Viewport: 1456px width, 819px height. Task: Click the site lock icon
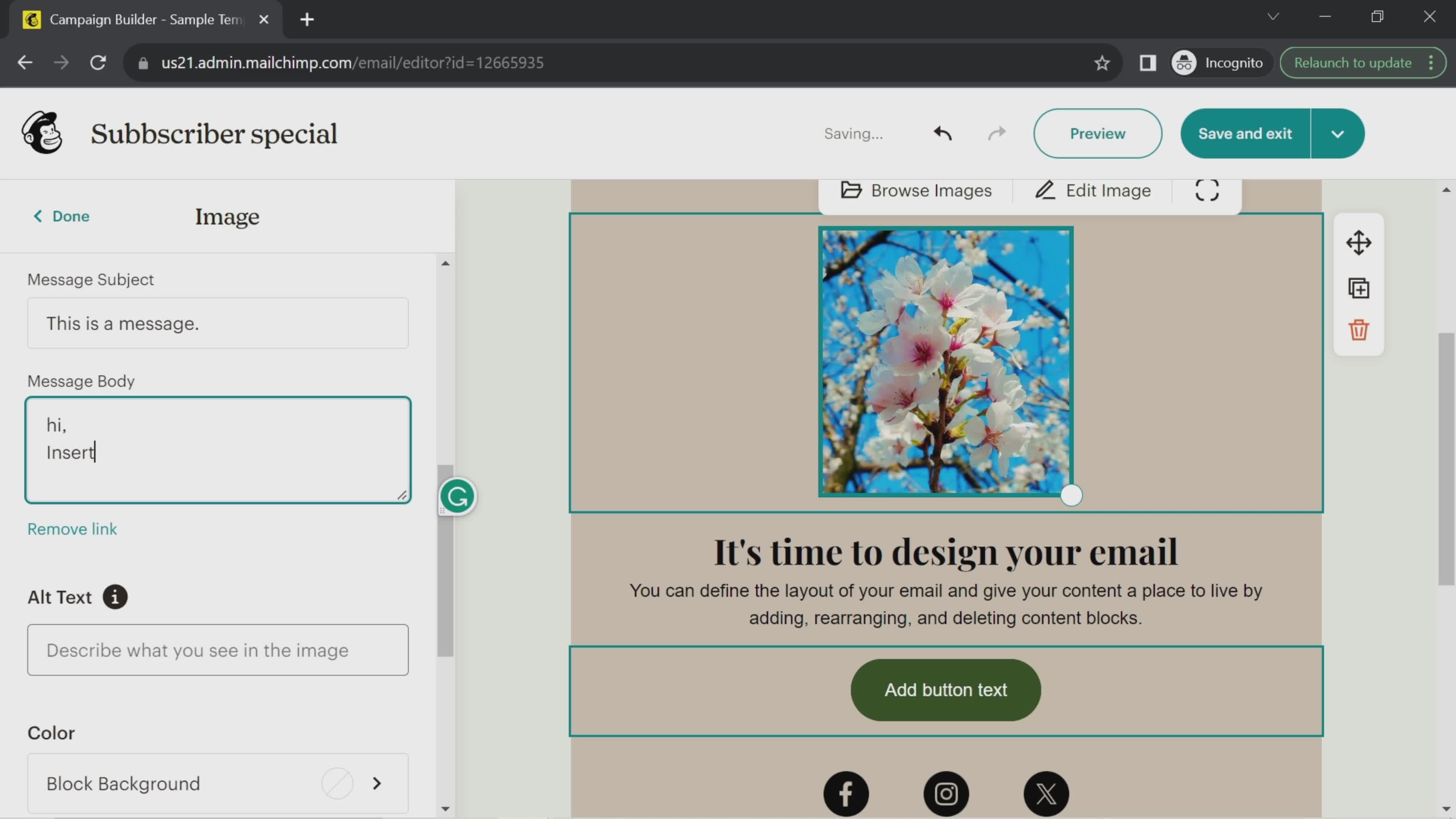[x=143, y=63]
